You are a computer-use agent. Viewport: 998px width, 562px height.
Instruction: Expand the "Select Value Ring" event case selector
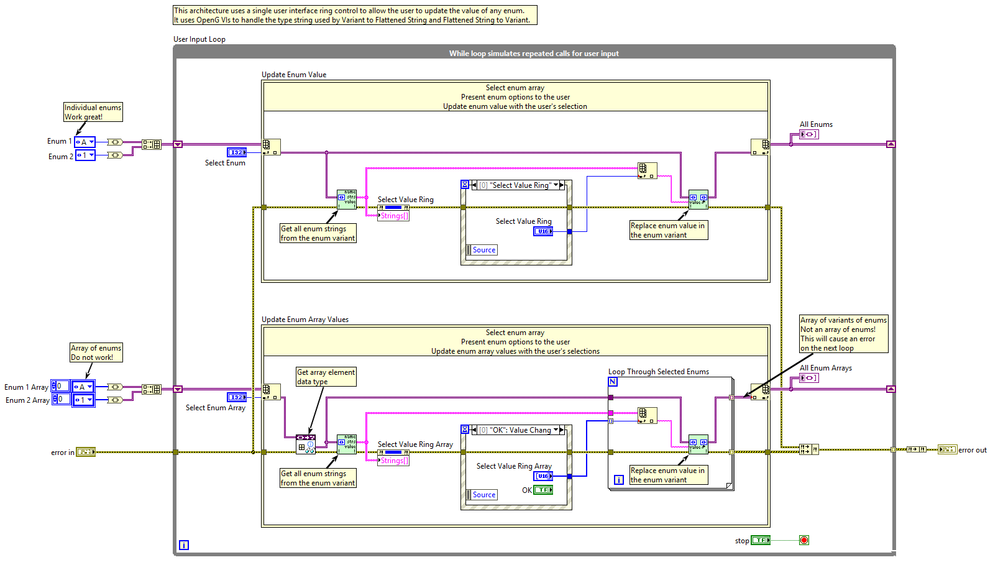(560, 185)
